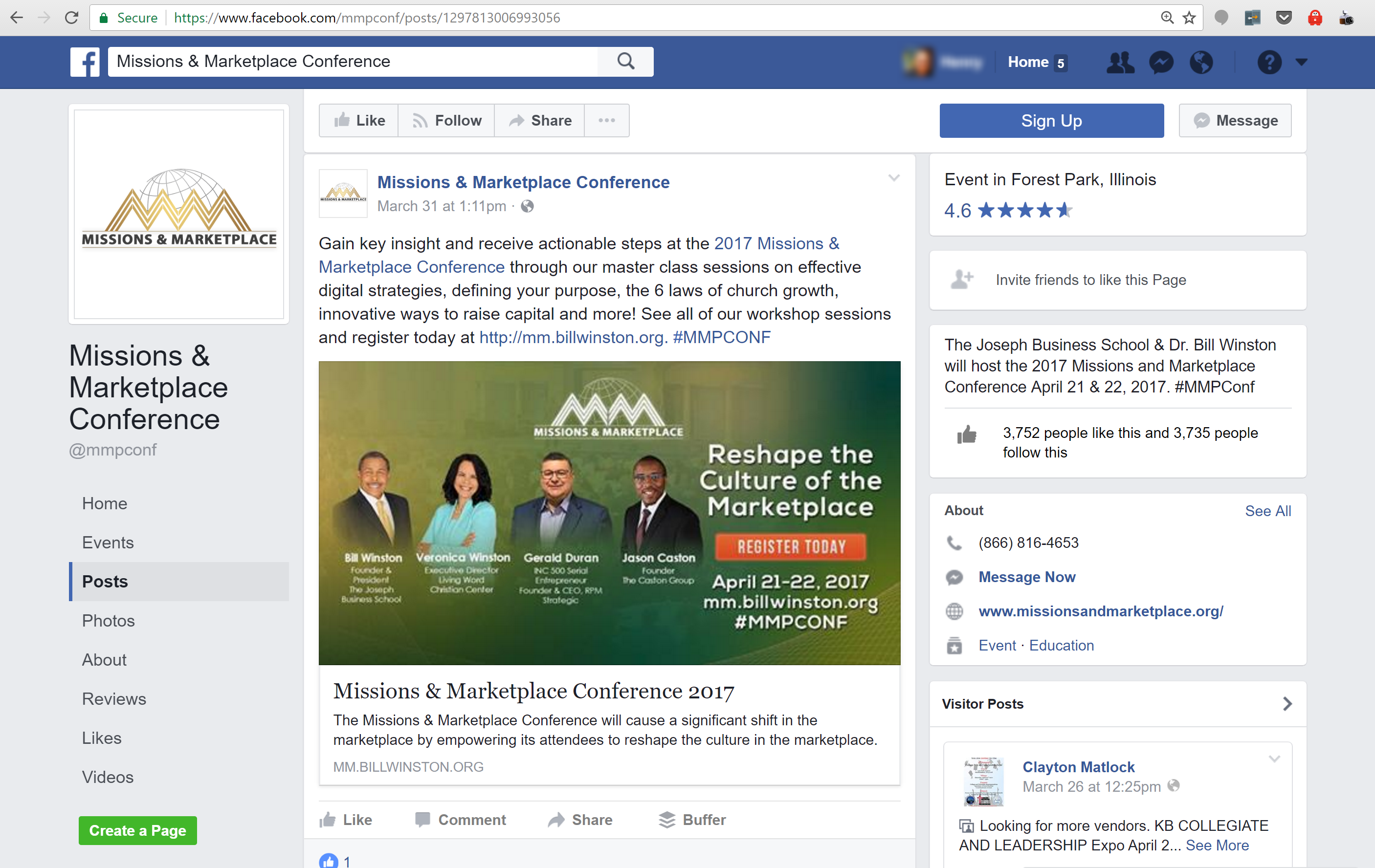Open Videos in the page sidebar
Viewport: 1375px width, 868px height.
(108, 777)
